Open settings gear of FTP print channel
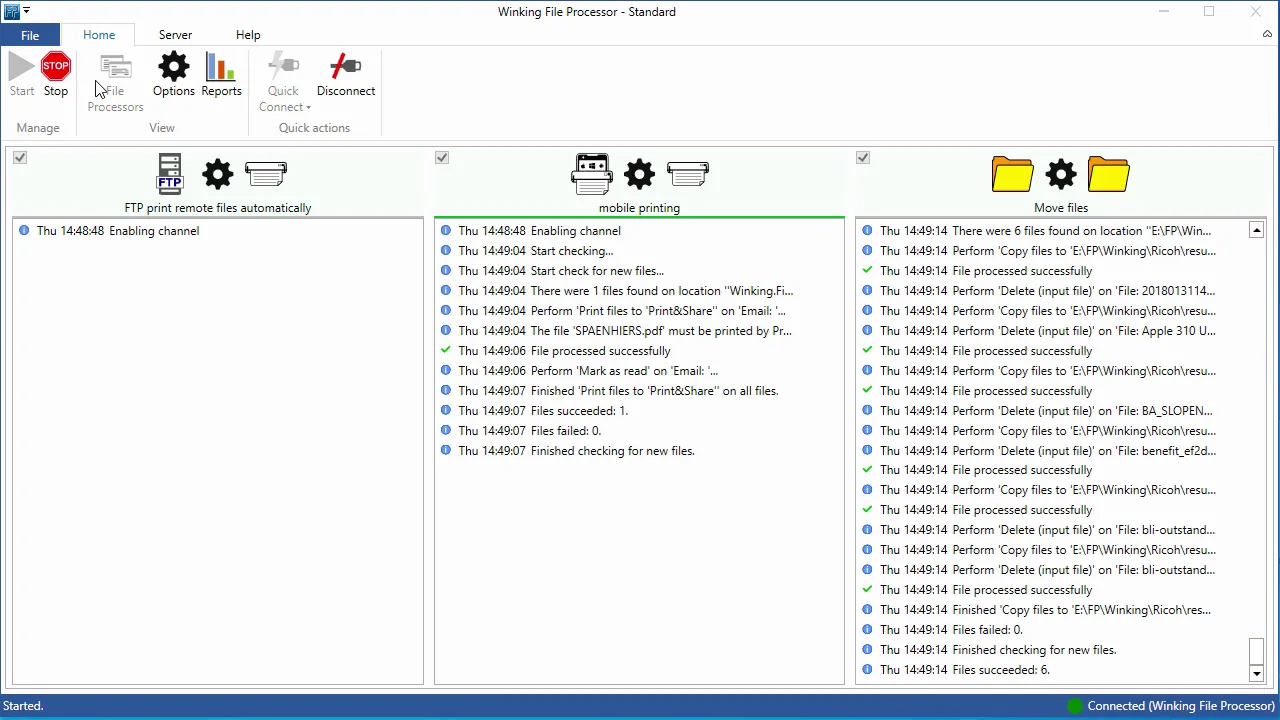 [x=218, y=174]
